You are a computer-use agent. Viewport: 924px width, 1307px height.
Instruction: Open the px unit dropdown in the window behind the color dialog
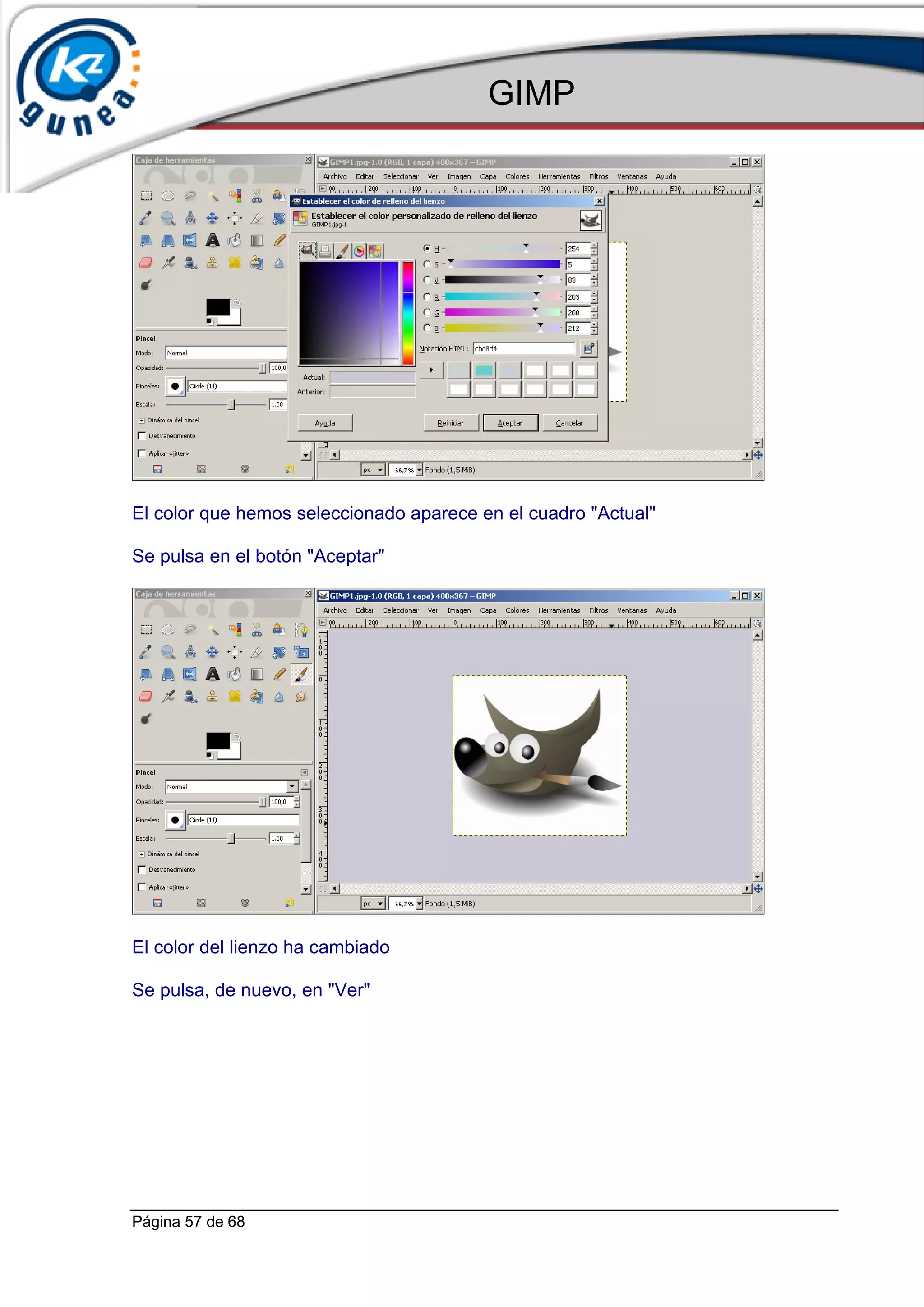(374, 470)
